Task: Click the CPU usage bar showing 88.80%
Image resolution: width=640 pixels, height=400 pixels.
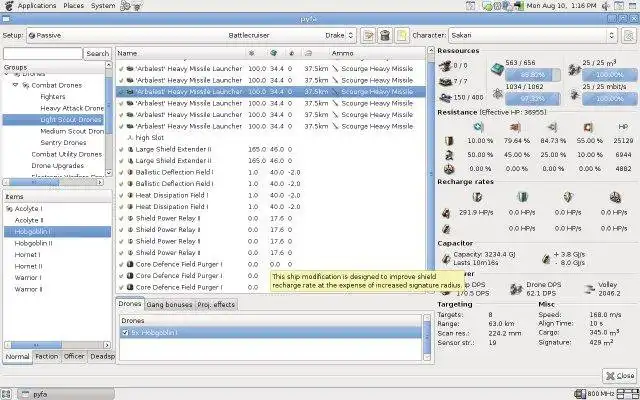Action: pos(533,75)
